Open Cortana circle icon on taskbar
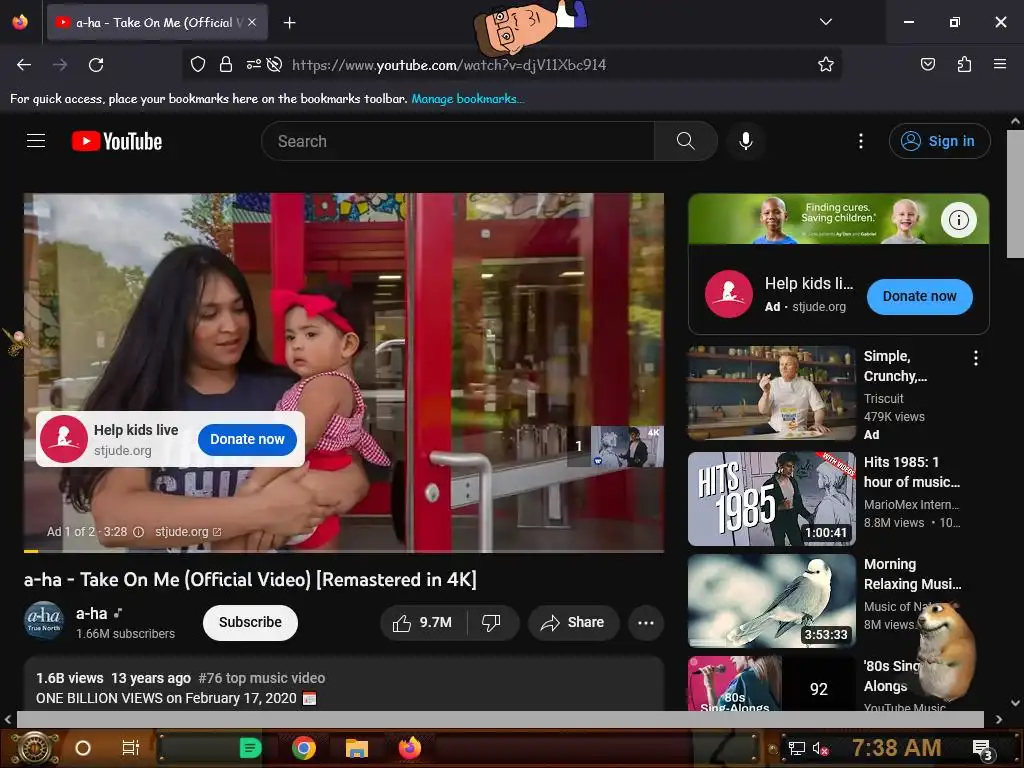The image size is (1024, 768). [83, 748]
